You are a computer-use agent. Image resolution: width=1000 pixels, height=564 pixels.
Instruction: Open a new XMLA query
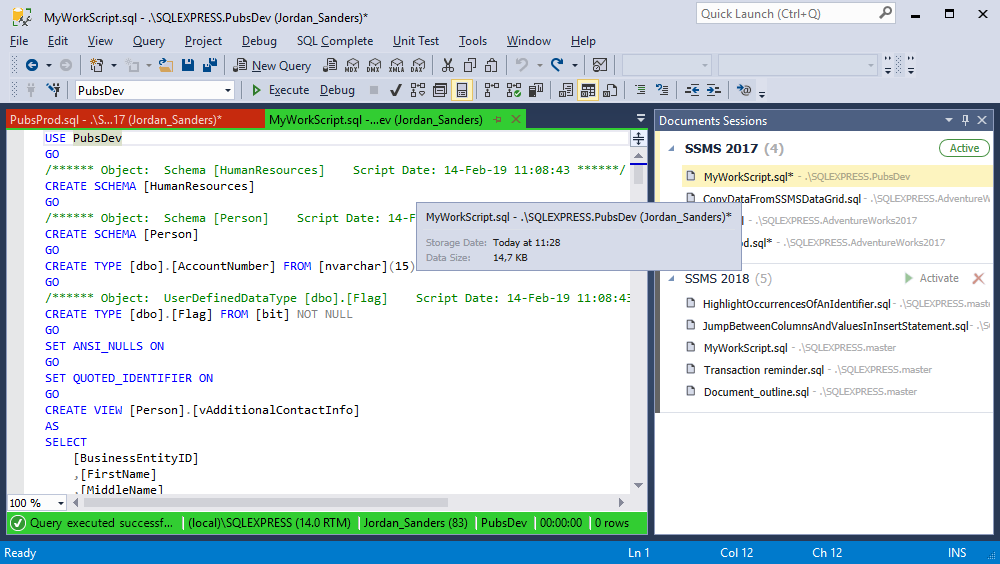397,65
